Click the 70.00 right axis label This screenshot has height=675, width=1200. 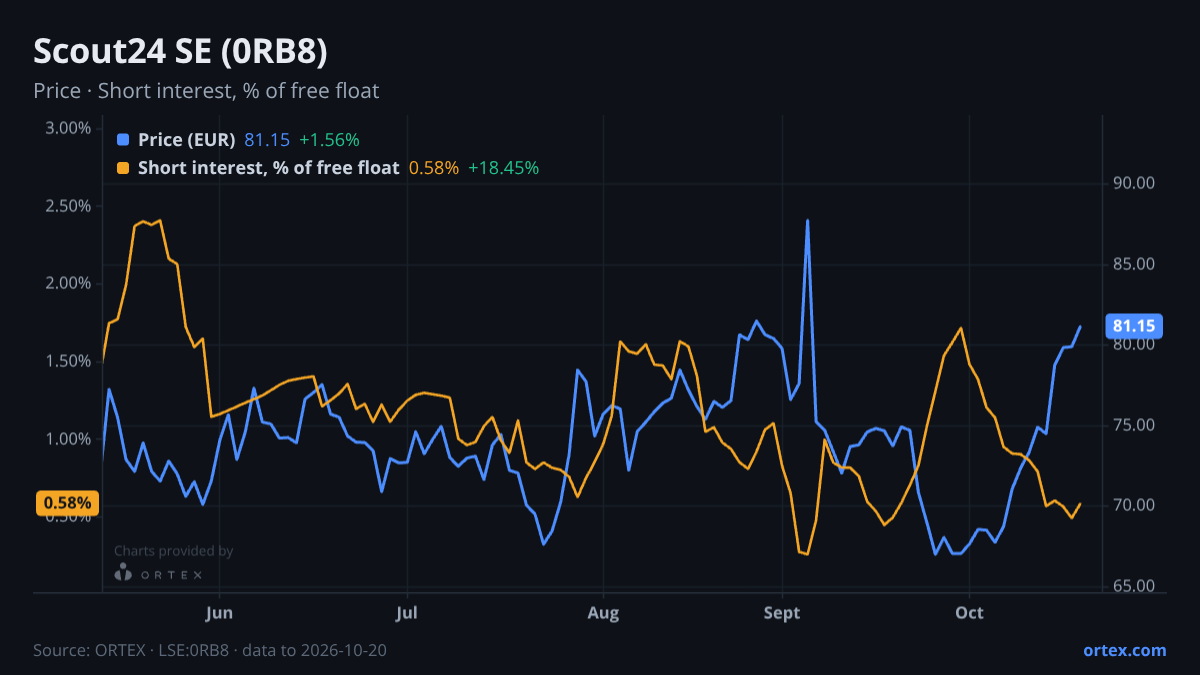click(1134, 505)
